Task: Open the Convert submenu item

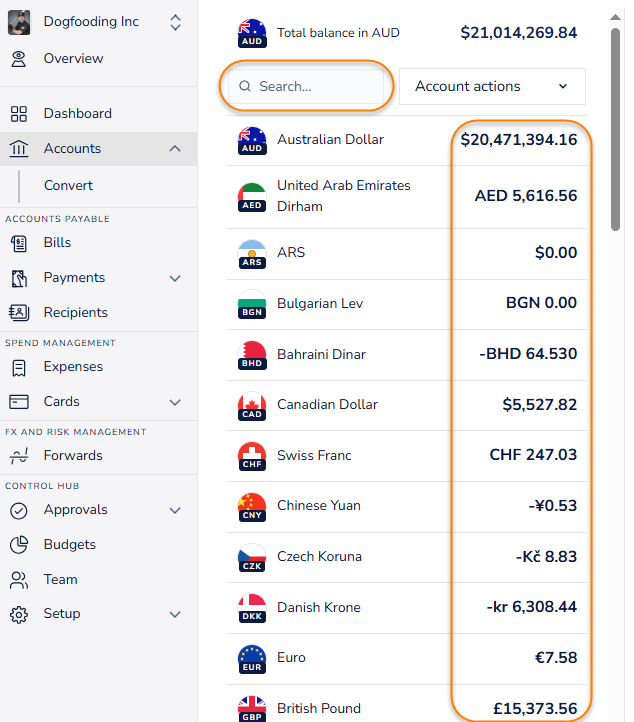Action: pyautogui.click(x=68, y=186)
